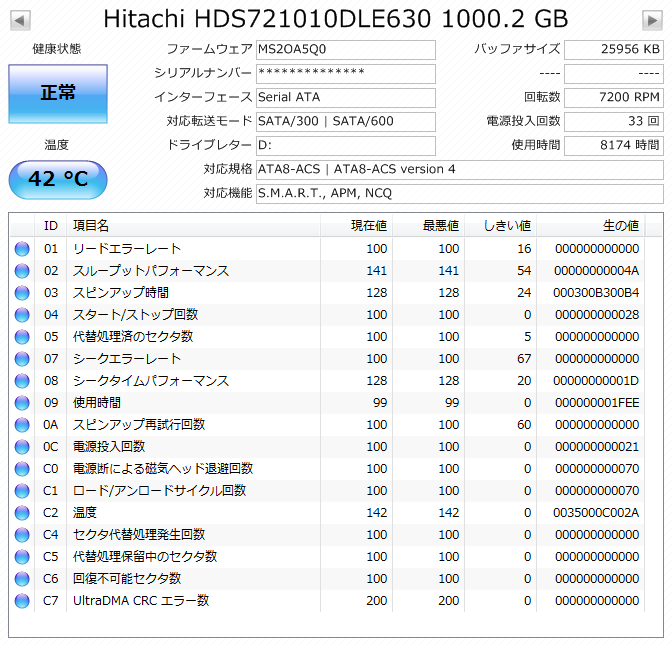Screen dimensions: 672x646
Task: Click the 42 °C temperature indicator
Action: pos(58,180)
